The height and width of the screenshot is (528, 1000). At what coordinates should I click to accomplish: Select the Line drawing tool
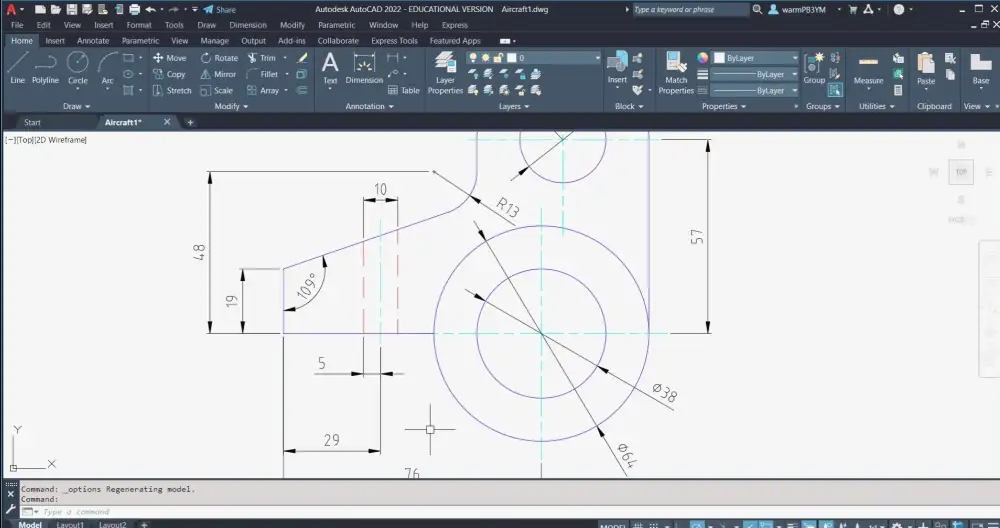click(17, 67)
